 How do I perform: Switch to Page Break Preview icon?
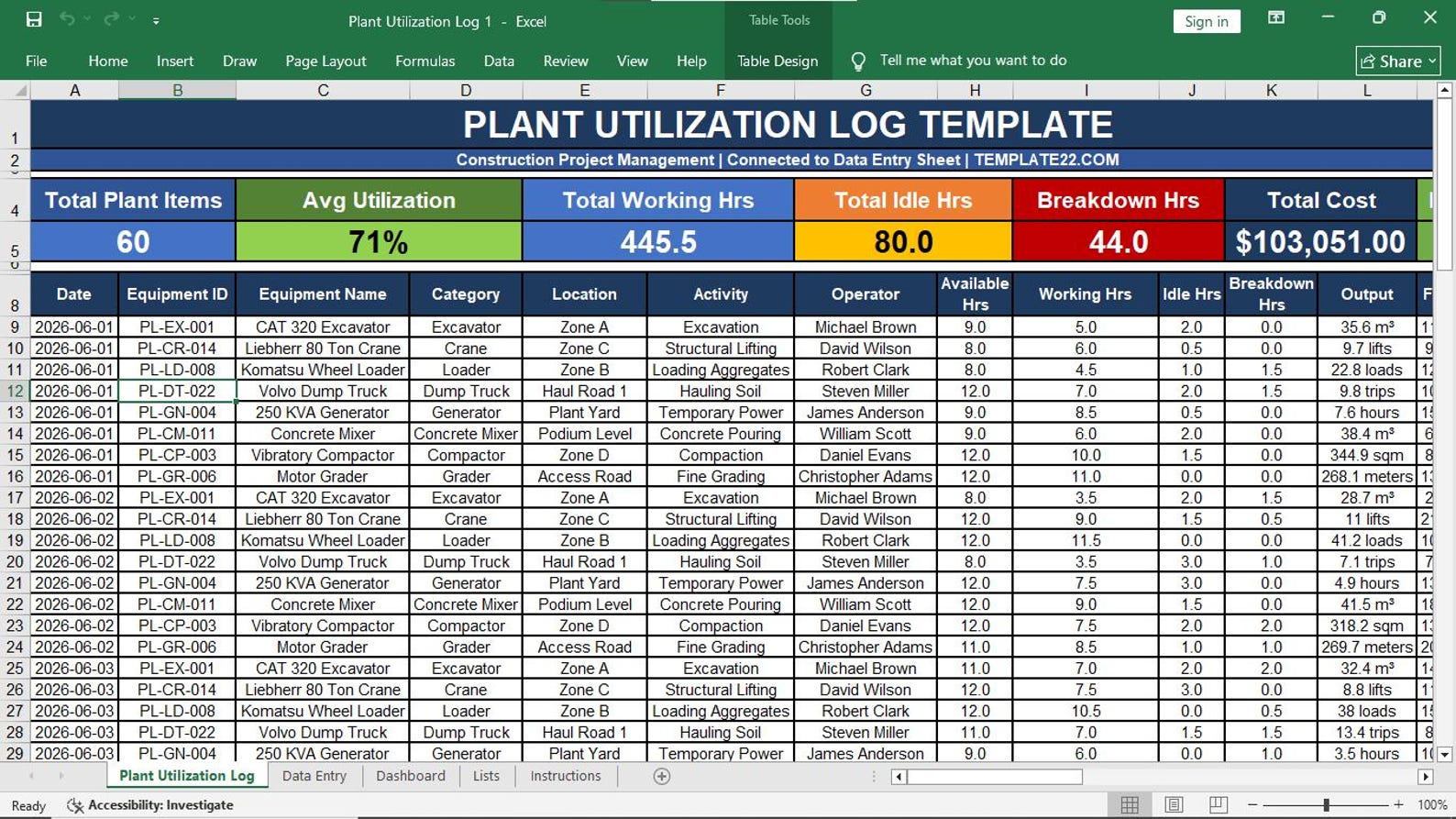coord(1218,804)
